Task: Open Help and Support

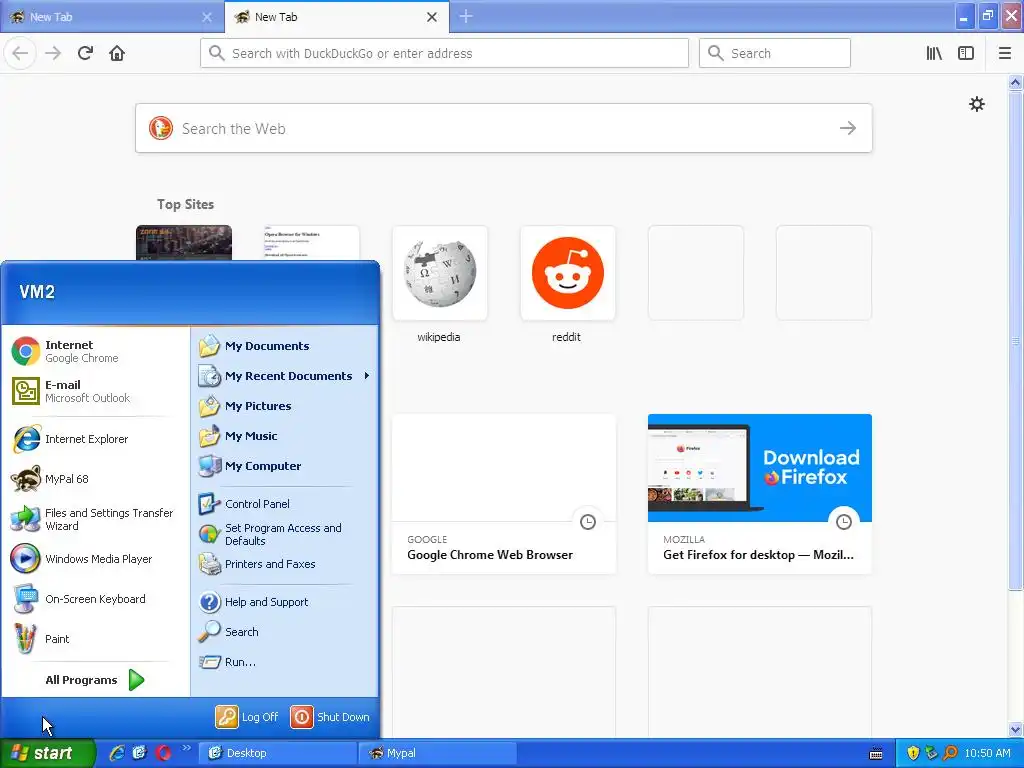Action: coord(285,601)
